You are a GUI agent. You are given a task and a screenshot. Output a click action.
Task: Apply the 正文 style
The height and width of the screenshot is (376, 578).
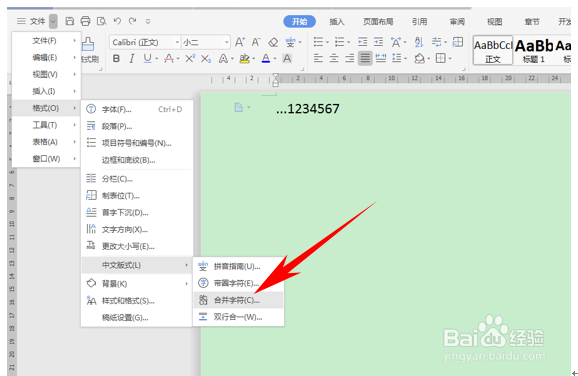click(493, 50)
